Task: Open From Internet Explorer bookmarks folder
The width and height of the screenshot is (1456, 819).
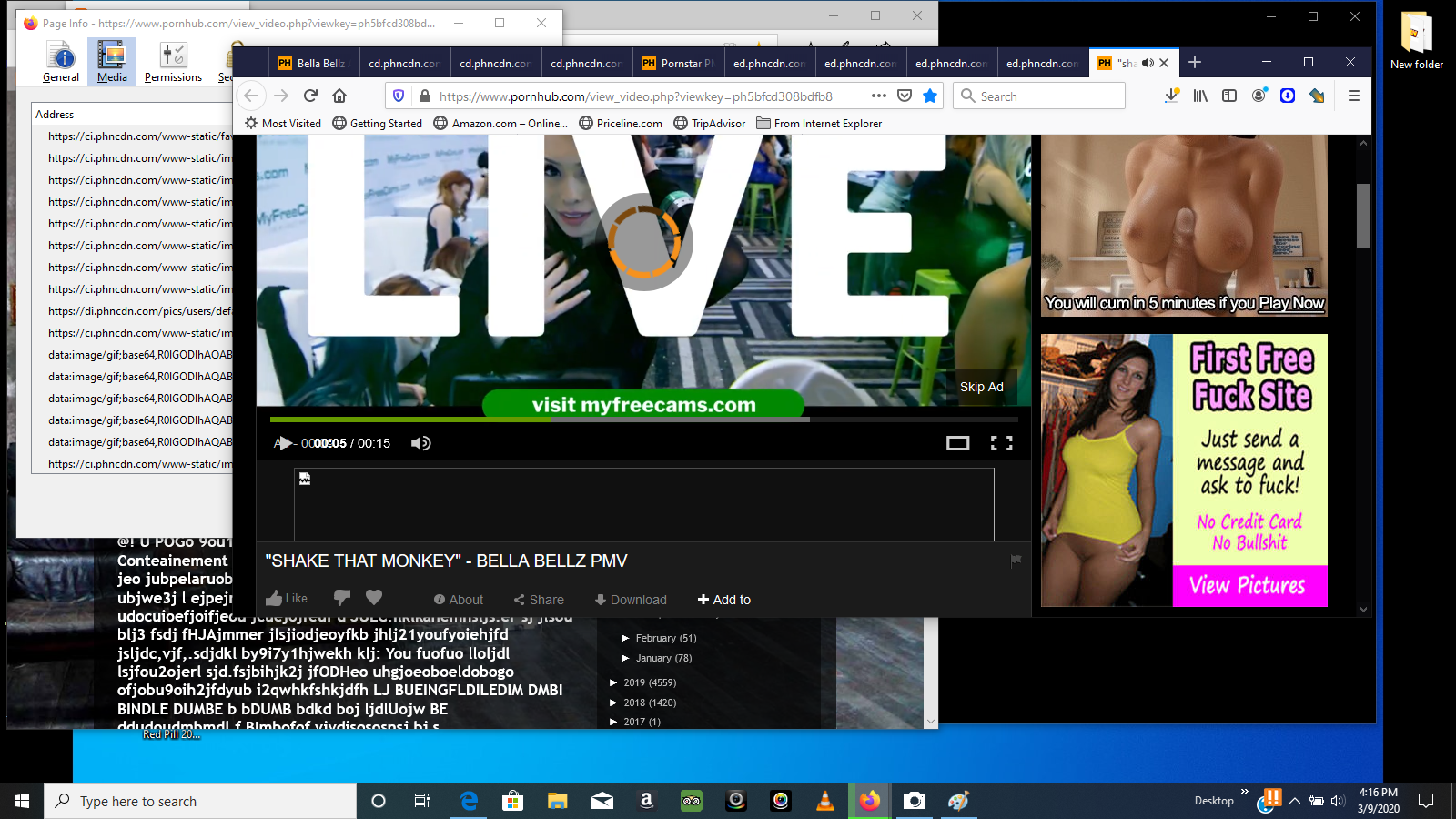Action: (x=819, y=123)
